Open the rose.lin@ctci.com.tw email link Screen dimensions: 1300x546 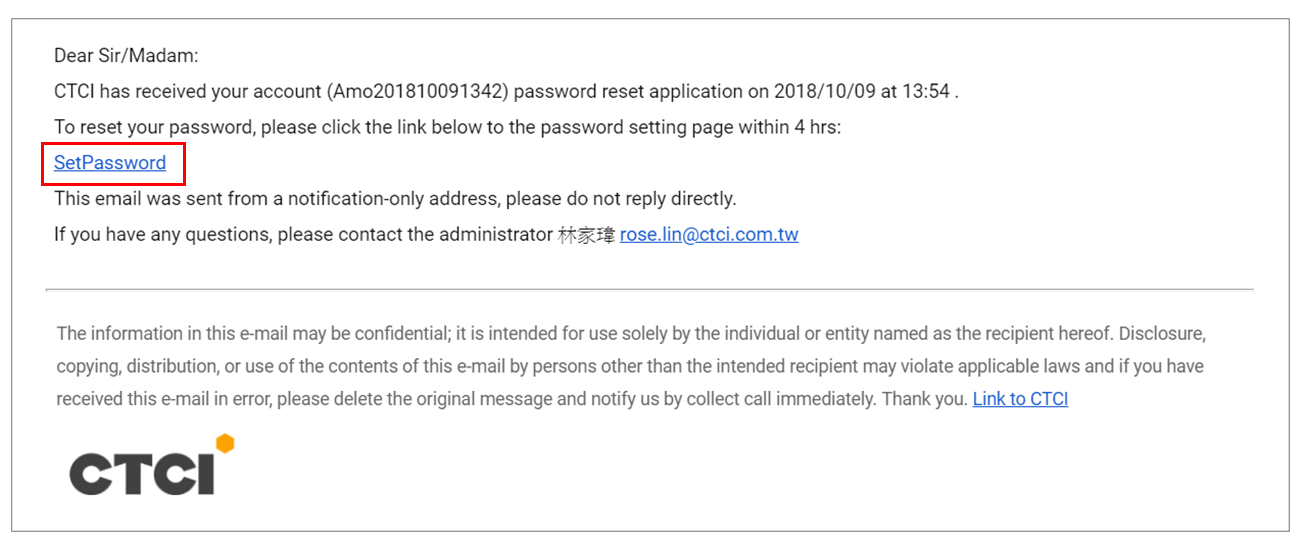coord(709,235)
